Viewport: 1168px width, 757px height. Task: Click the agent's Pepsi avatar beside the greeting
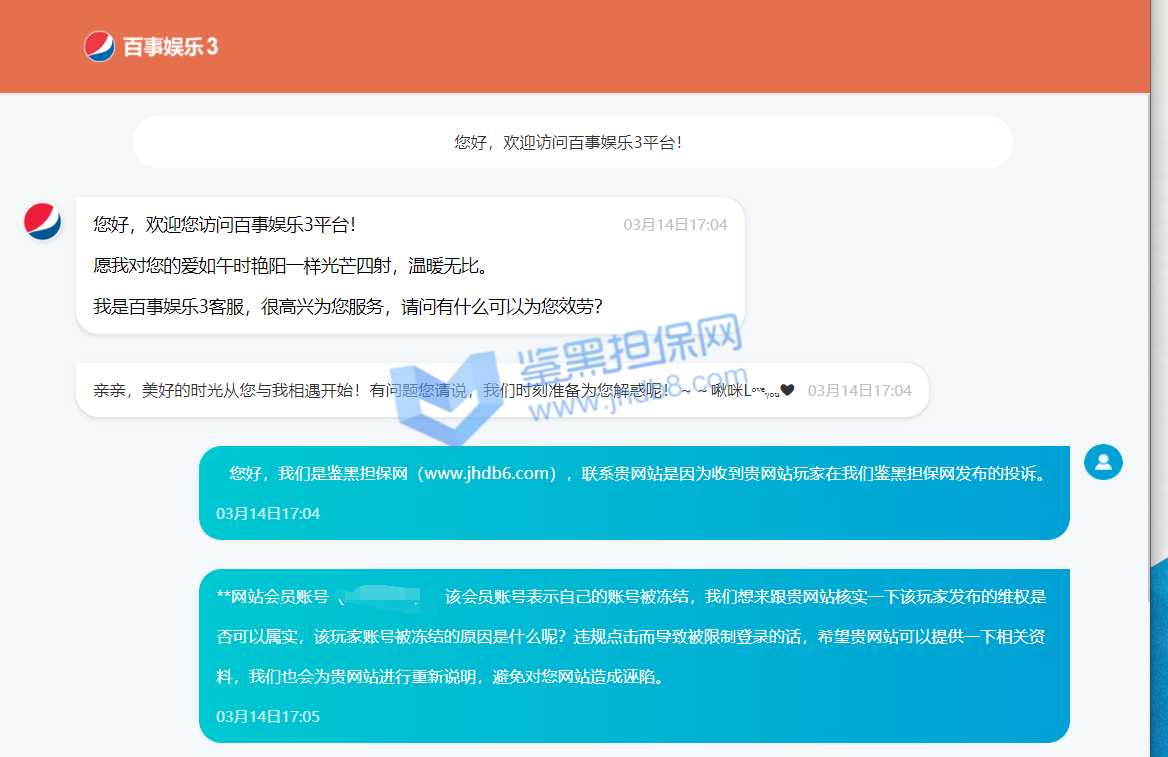(x=42, y=221)
